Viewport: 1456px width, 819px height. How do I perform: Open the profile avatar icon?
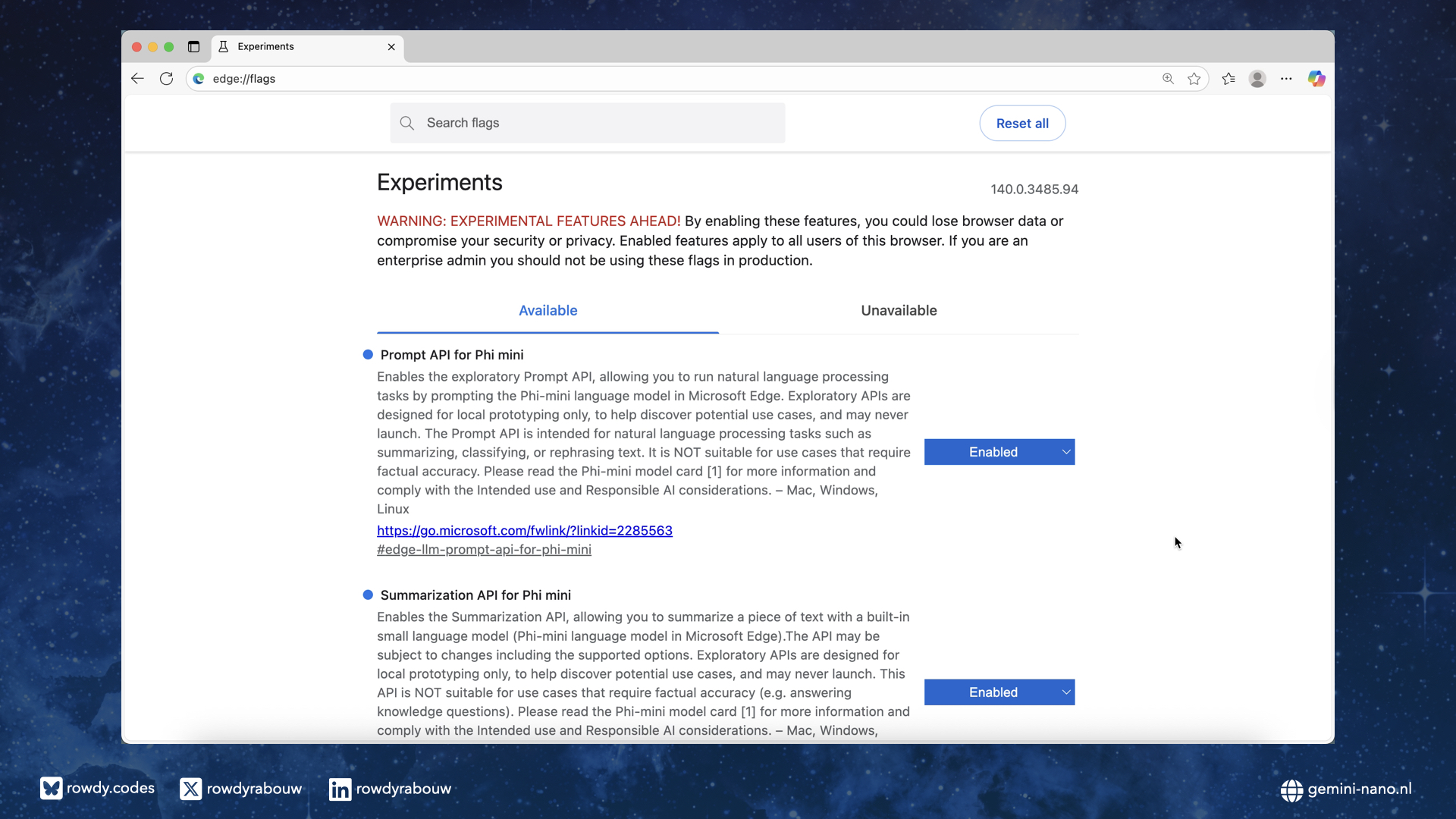(x=1257, y=79)
